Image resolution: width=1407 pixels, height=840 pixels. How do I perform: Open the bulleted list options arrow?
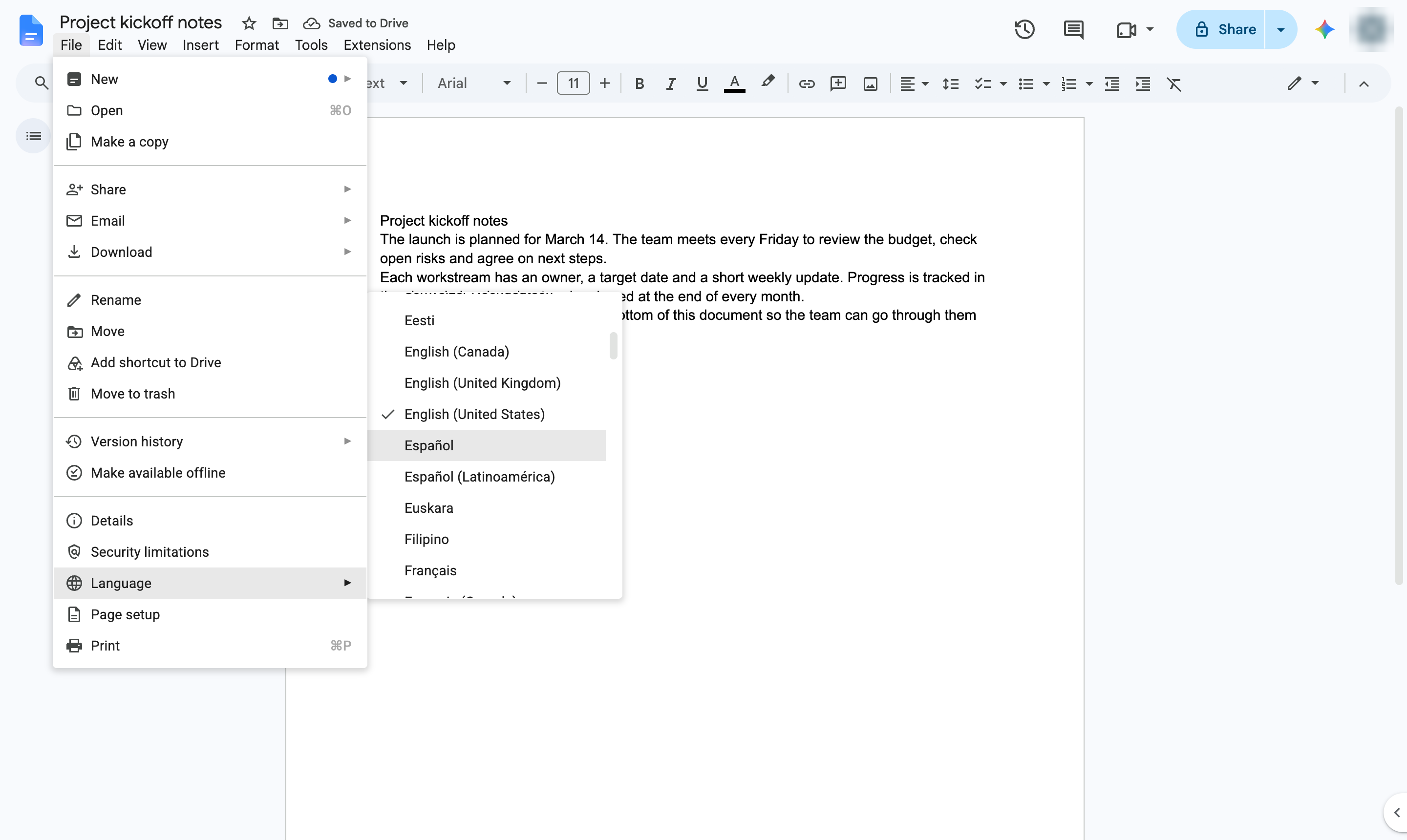click(x=1046, y=84)
